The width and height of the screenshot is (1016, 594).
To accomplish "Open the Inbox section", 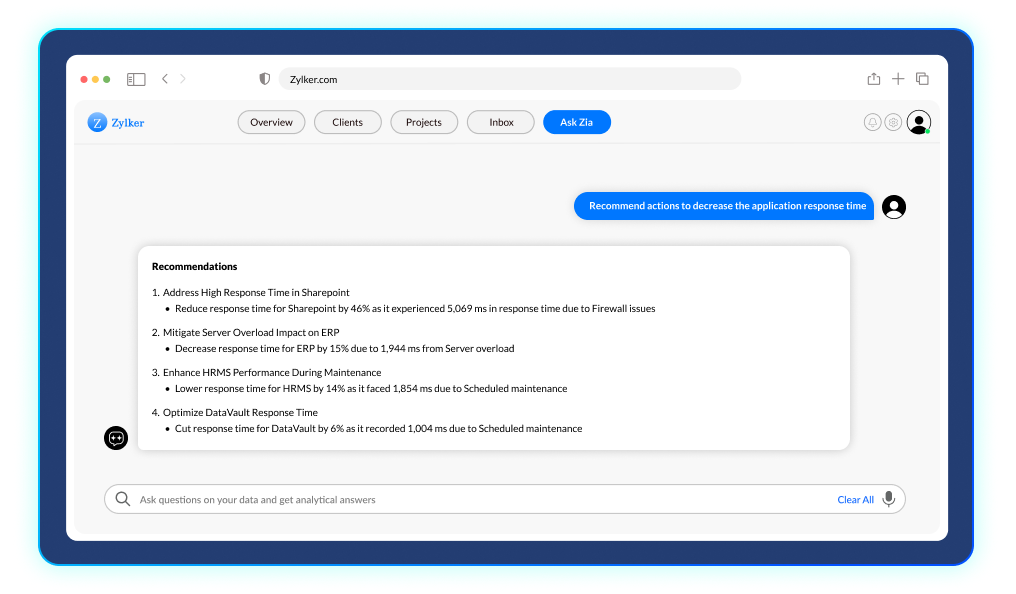I will [x=500, y=121].
